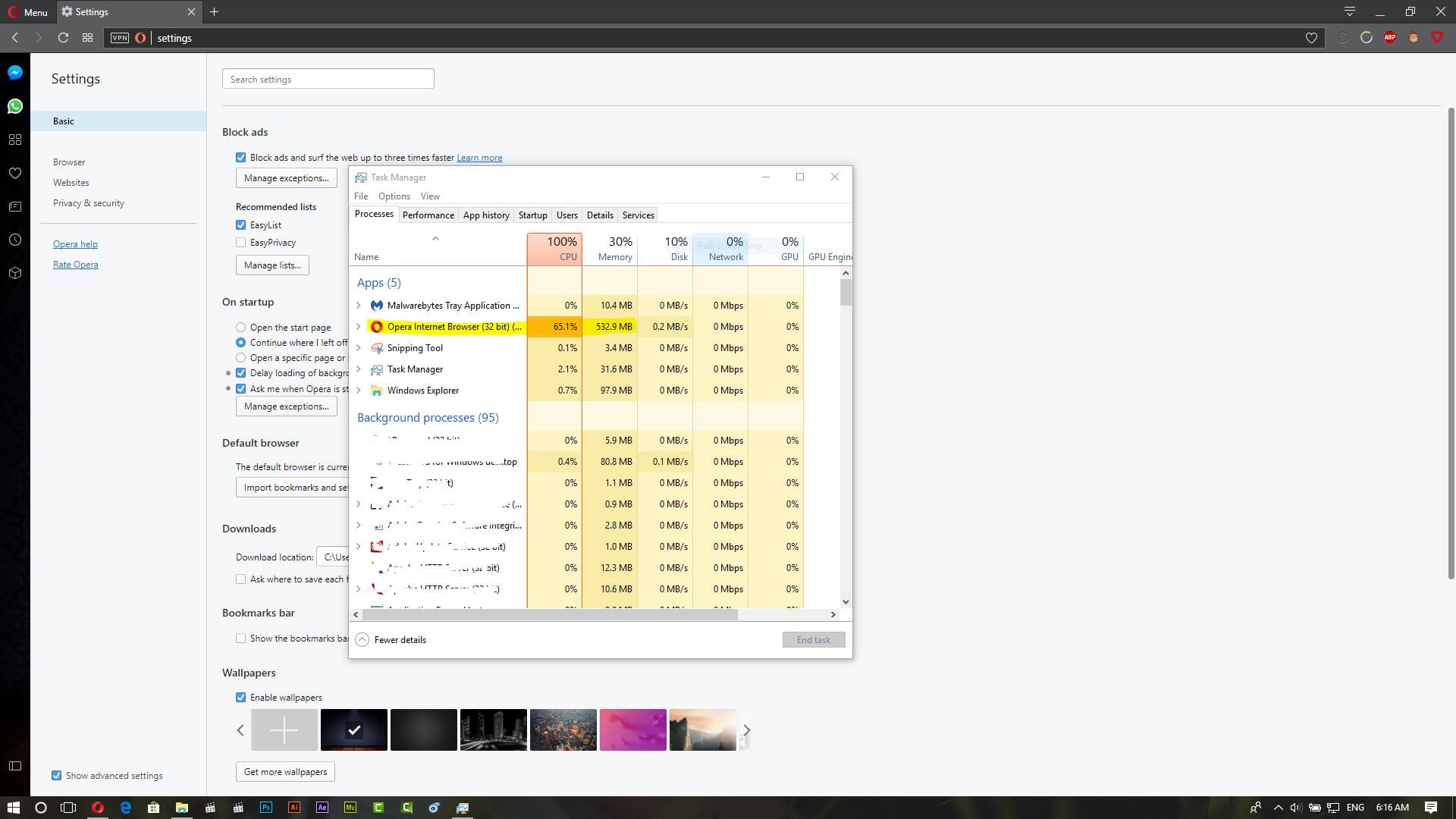Open the Startup tab in Task Manager
Image resolution: width=1456 pixels, height=819 pixels.
pos(533,215)
